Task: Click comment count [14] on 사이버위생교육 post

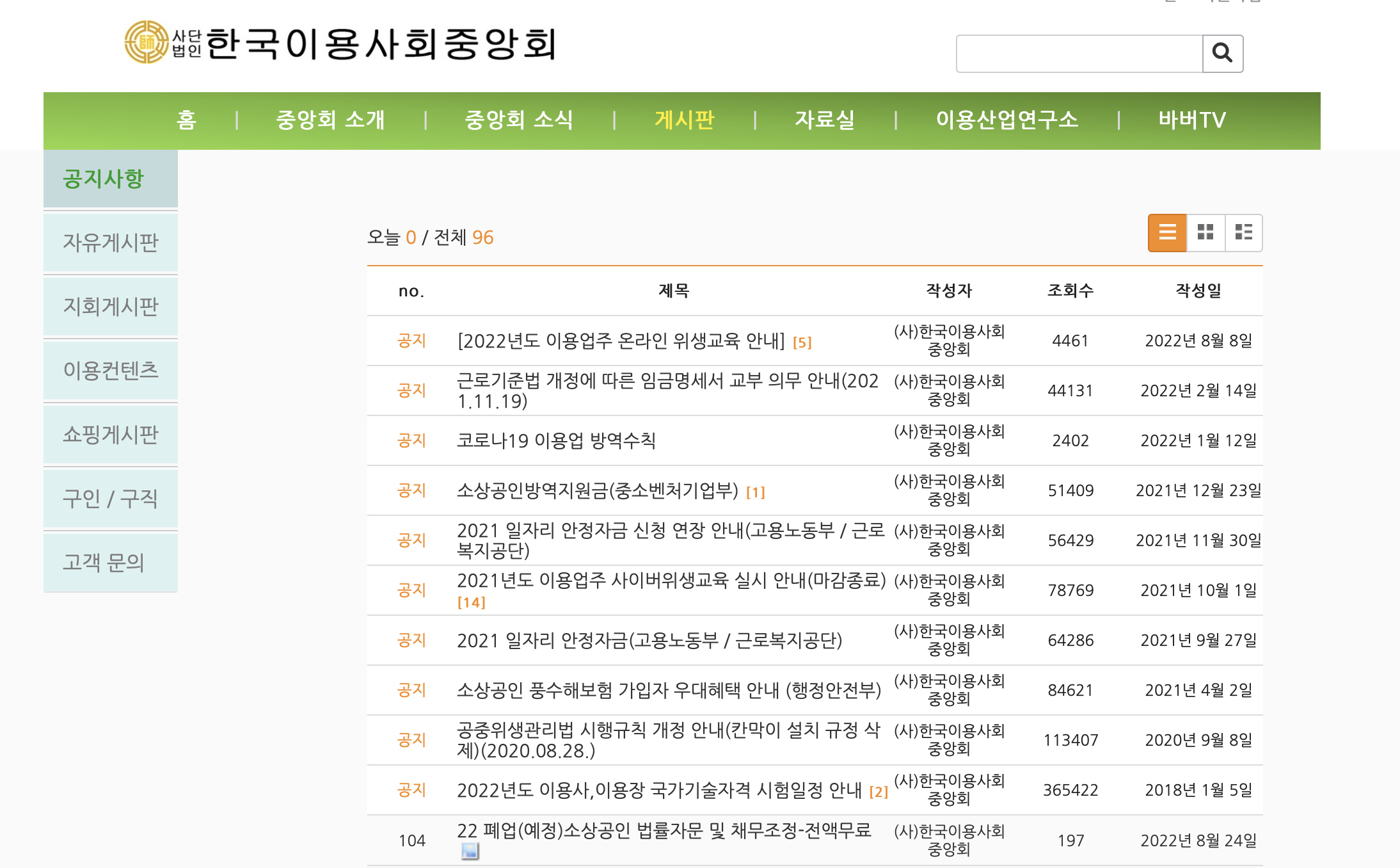Action: (x=471, y=602)
